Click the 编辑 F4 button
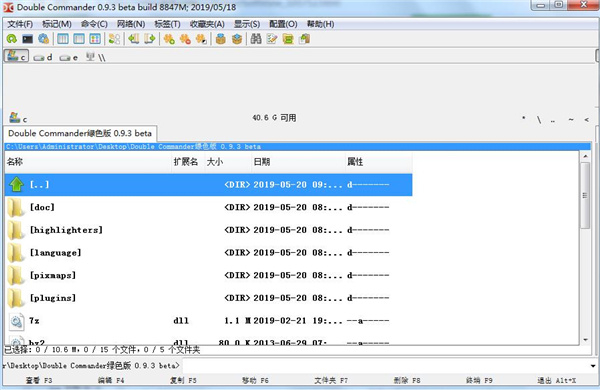 pos(111,380)
